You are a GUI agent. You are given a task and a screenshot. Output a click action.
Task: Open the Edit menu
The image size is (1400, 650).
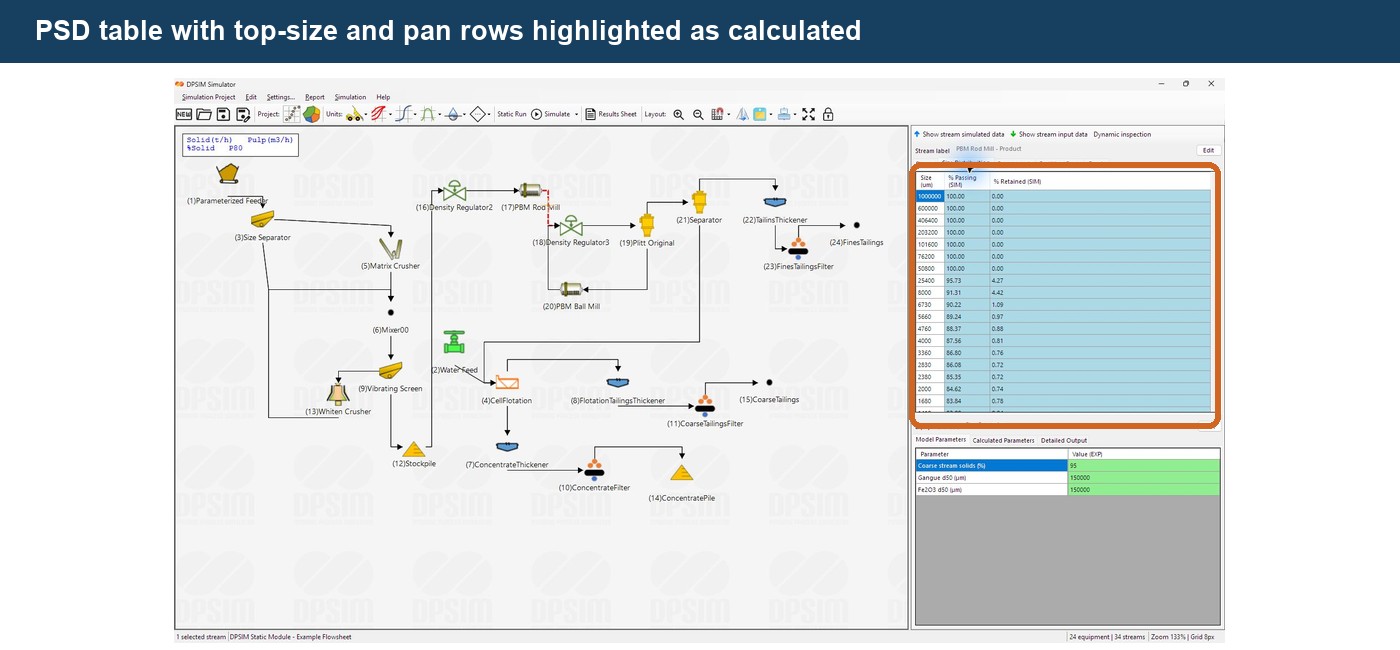(251, 97)
